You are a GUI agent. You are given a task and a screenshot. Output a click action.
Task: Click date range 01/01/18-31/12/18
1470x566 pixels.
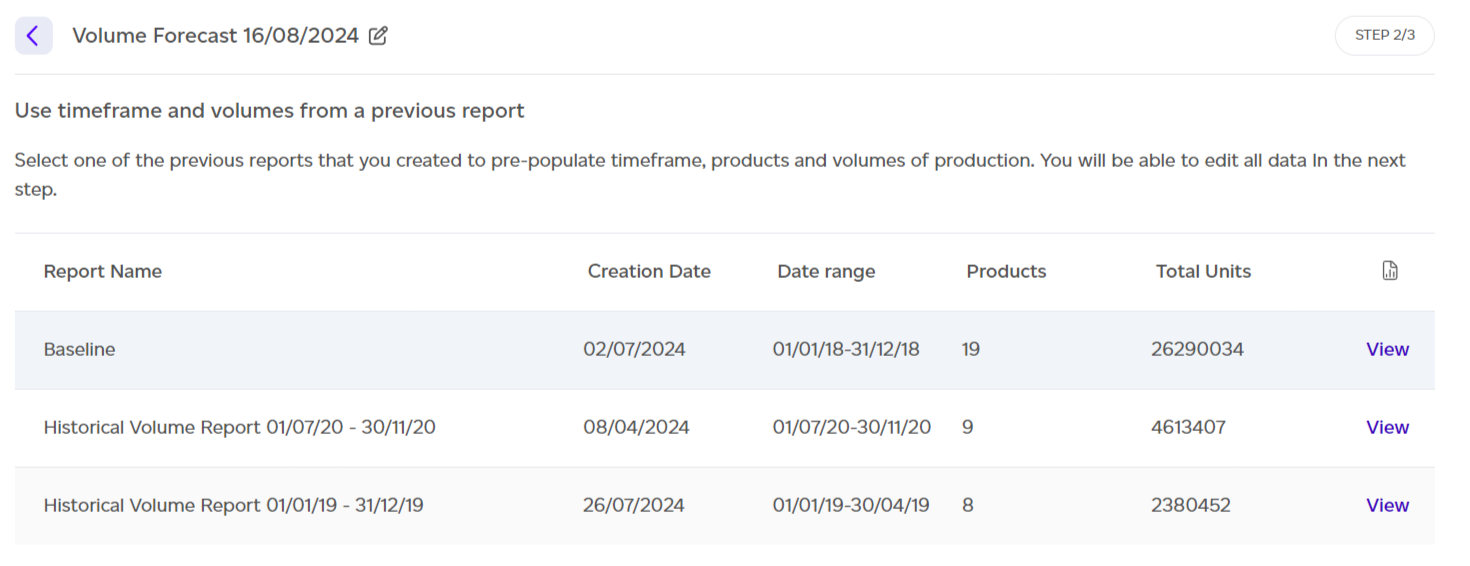(x=846, y=349)
